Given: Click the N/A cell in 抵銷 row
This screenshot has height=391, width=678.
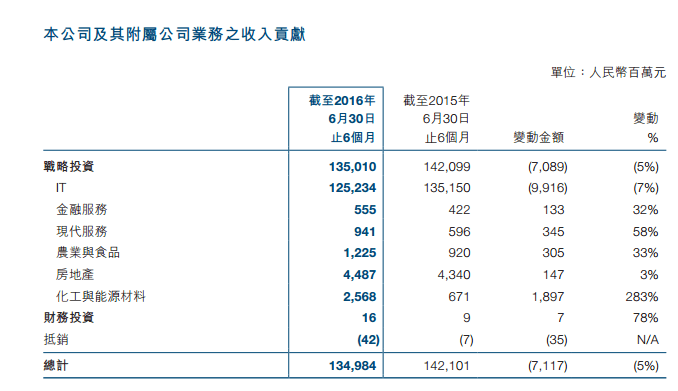Looking at the screenshot, I should [x=648, y=340].
